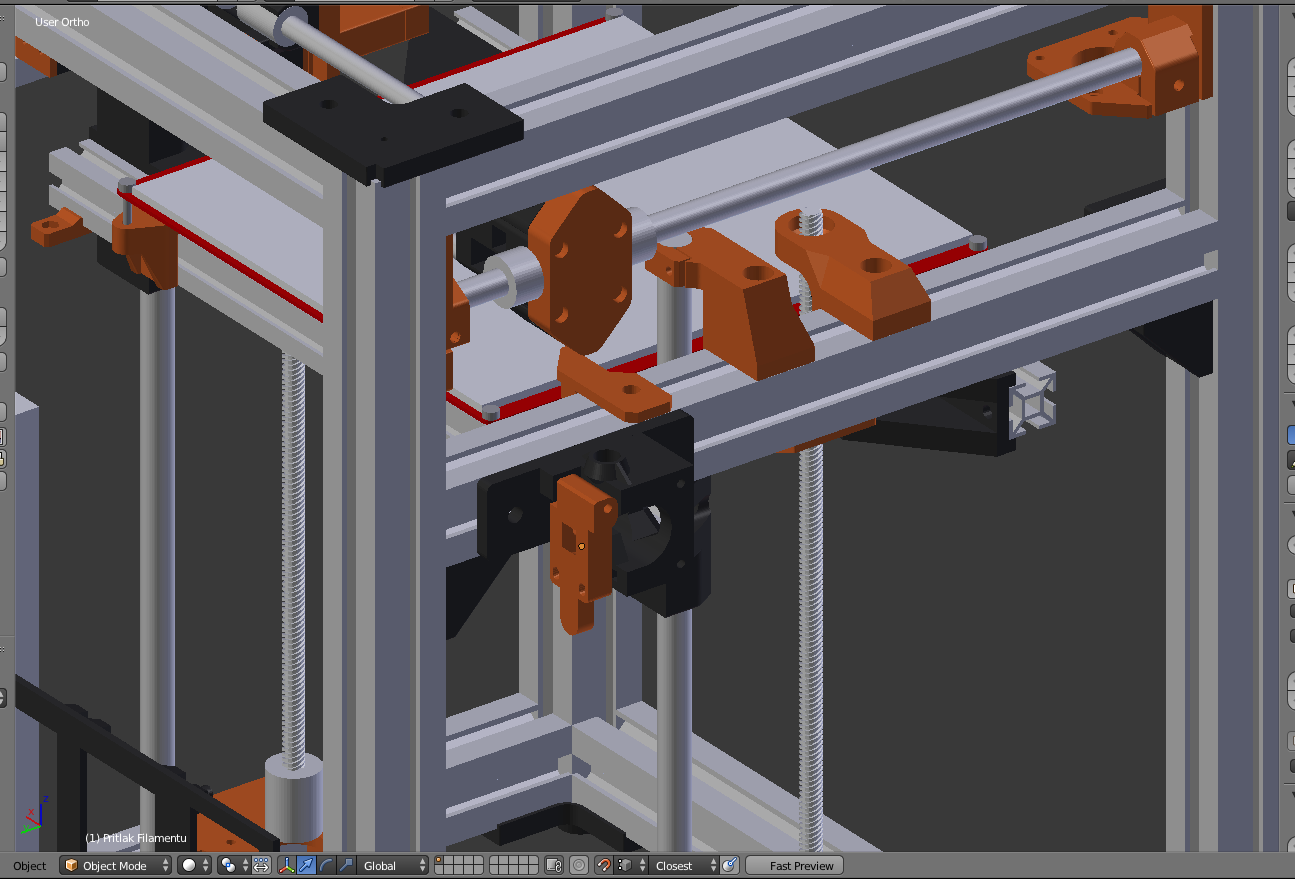The image size is (1295, 879).
Task: Click the first layer button in grid
Action: point(443,861)
